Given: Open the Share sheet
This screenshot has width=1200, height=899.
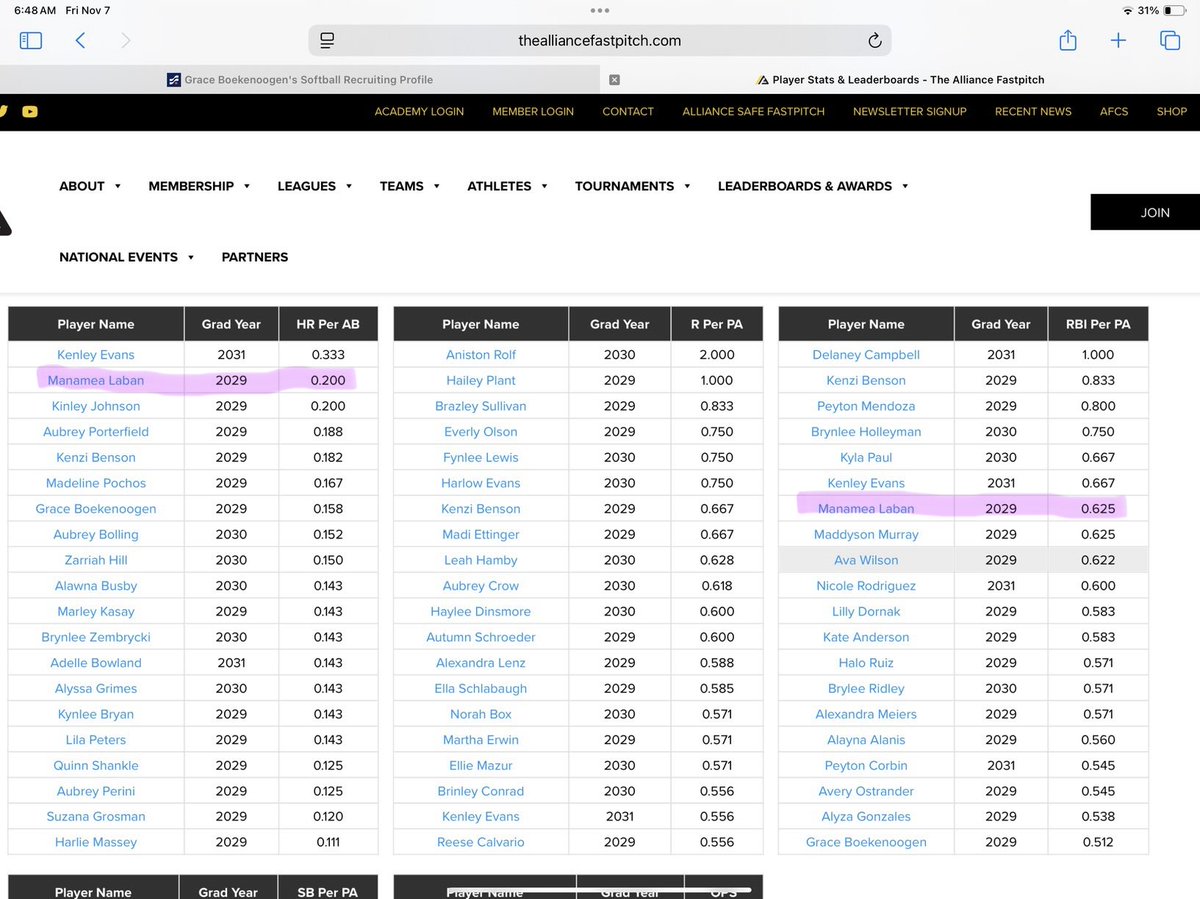Looking at the screenshot, I should coord(1067,40).
